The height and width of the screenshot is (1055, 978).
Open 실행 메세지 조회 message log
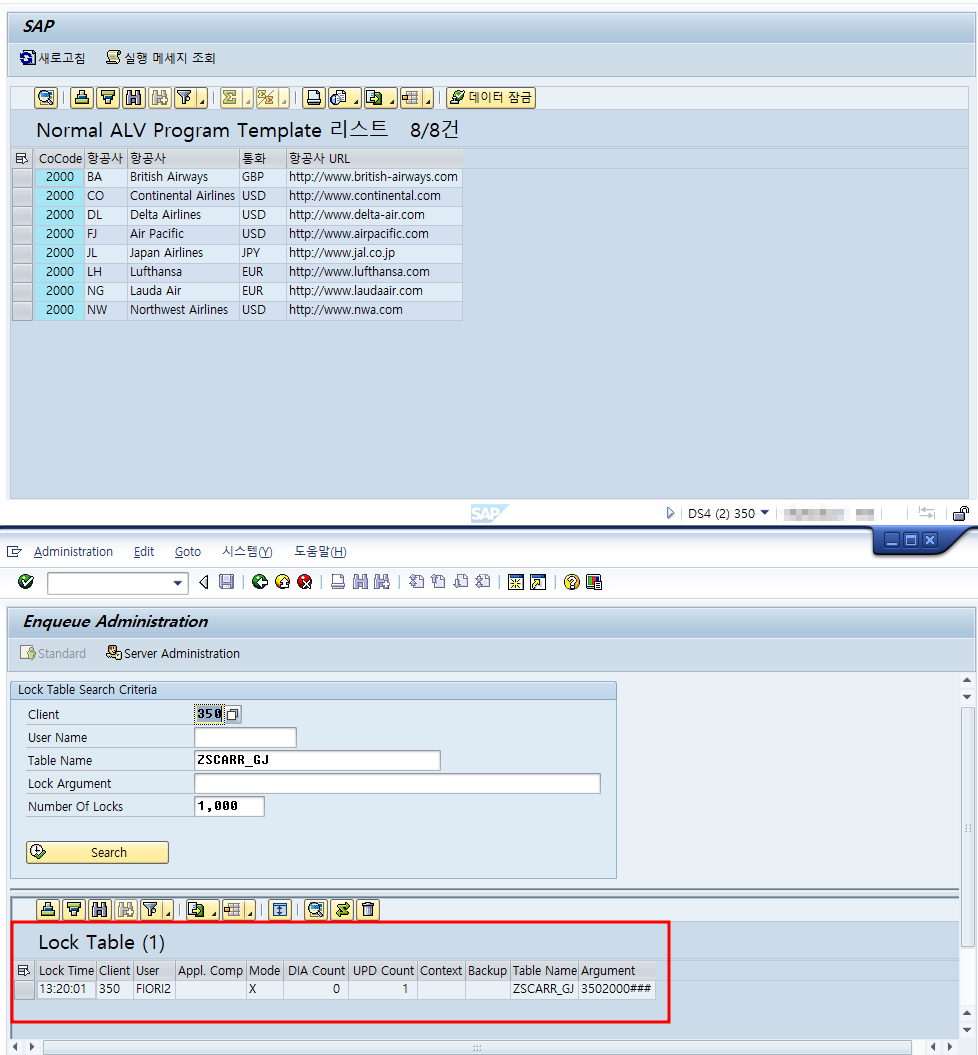[161, 58]
